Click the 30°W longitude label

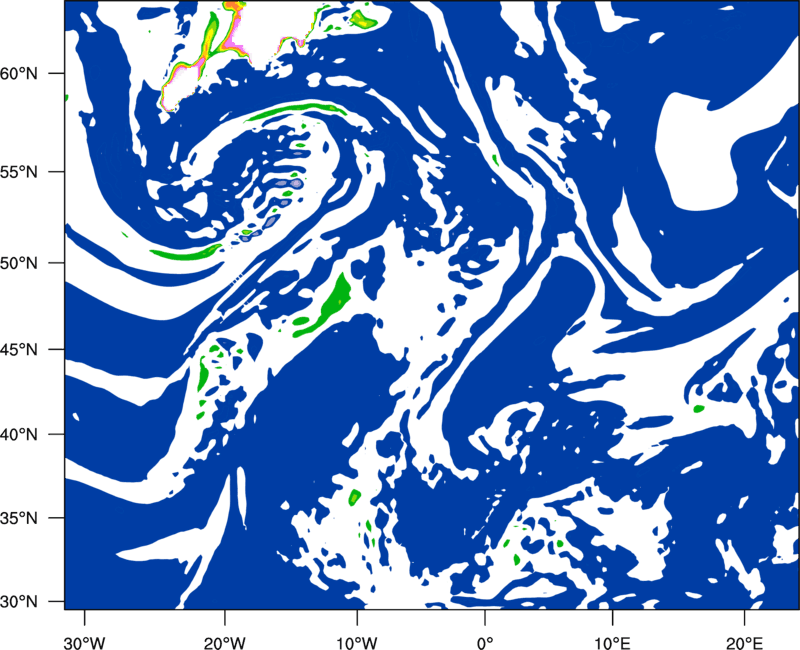coord(84,643)
